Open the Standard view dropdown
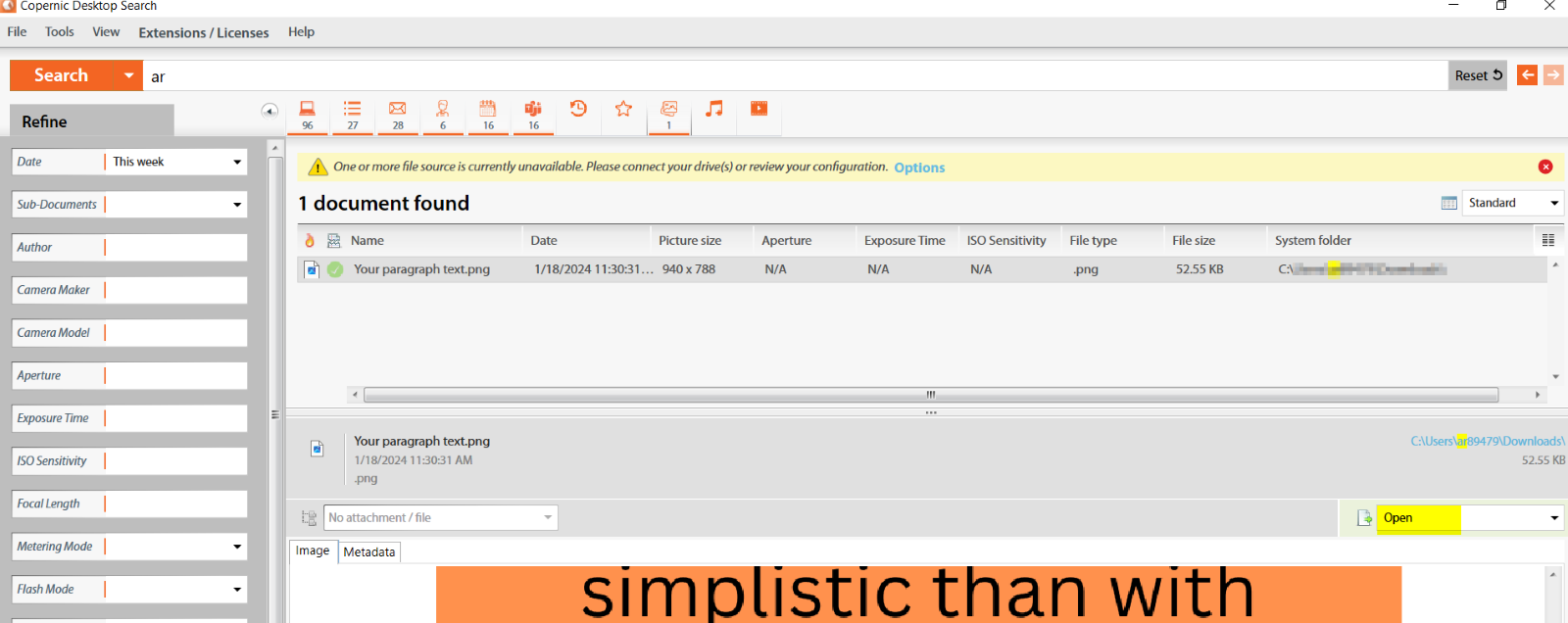 point(1554,203)
